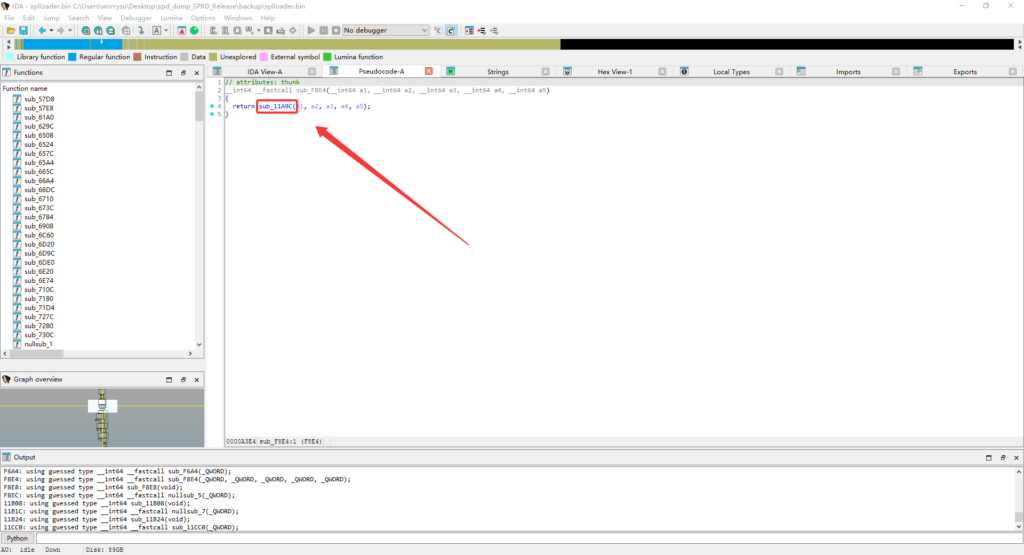Maximize the Output panel
The height and width of the screenshot is (555, 1024).
989,458
